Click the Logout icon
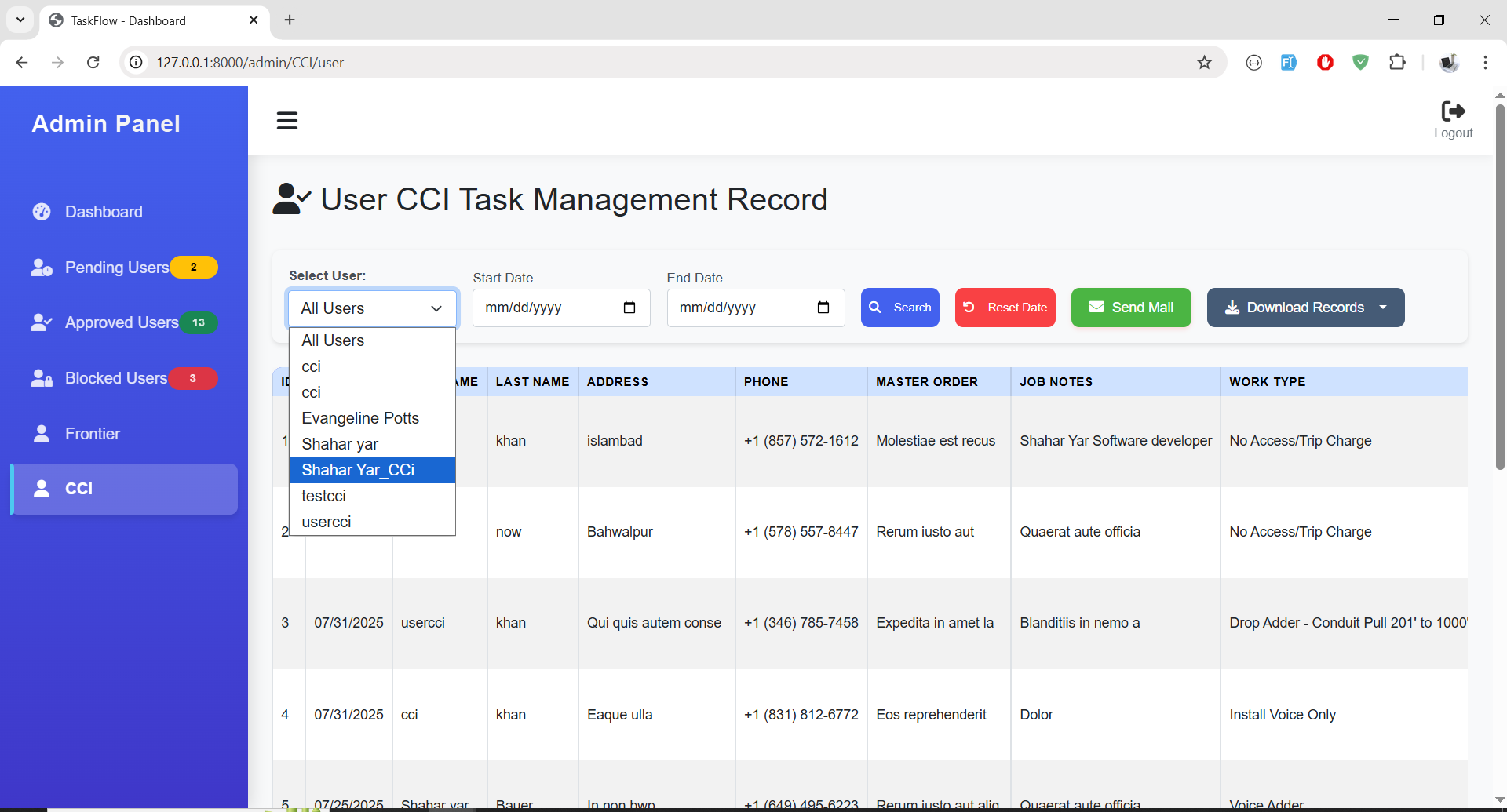This screenshot has height=812, width=1507. (x=1453, y=111)
